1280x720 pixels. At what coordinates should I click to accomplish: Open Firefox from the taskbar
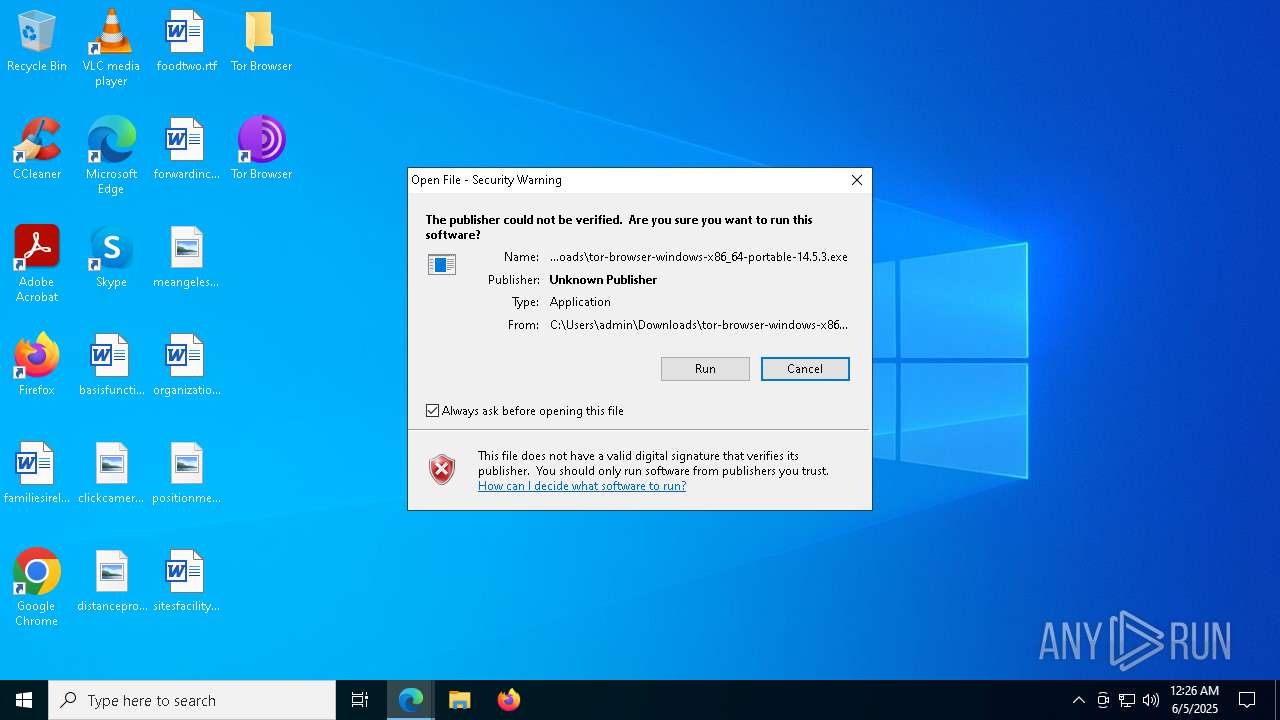click(508, 700)
